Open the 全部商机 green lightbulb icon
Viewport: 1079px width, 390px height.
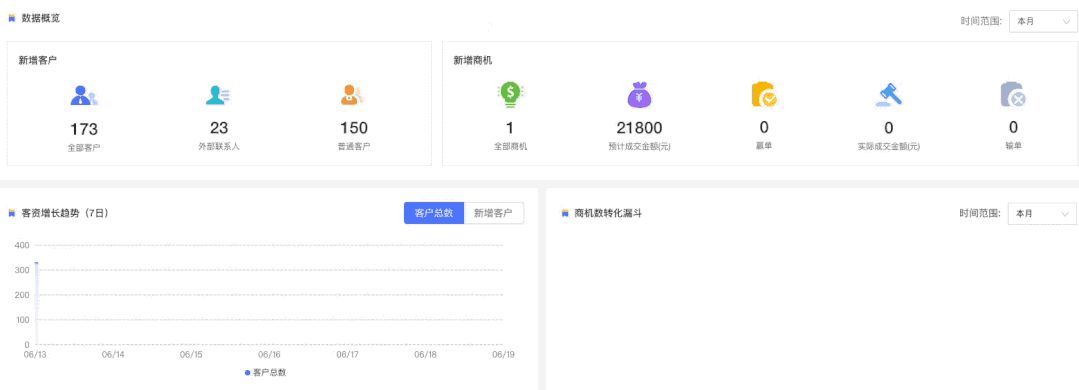(x=510, y=95)
